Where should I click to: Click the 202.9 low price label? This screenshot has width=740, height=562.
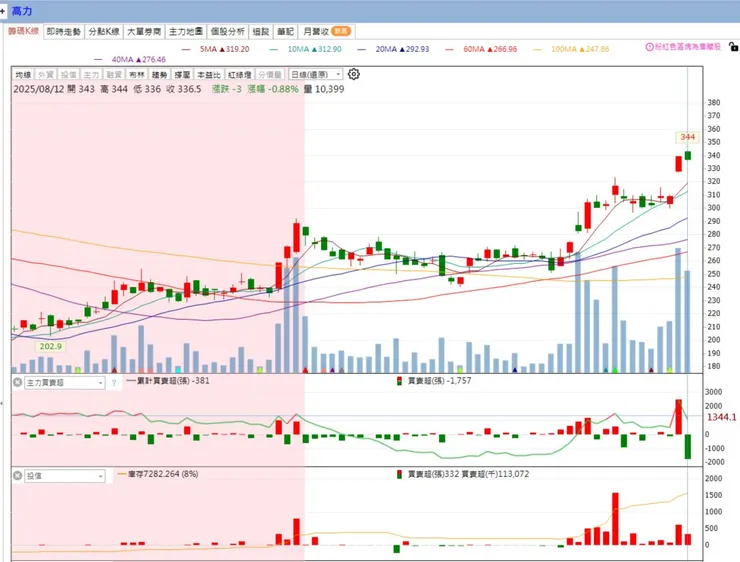(50, 346)
